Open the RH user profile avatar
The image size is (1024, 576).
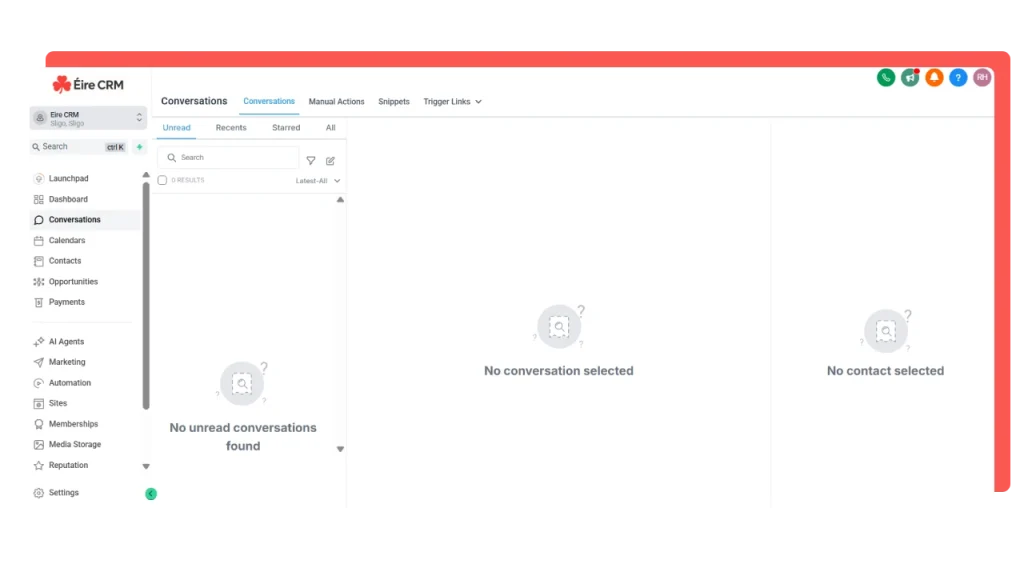click(982, 78)
